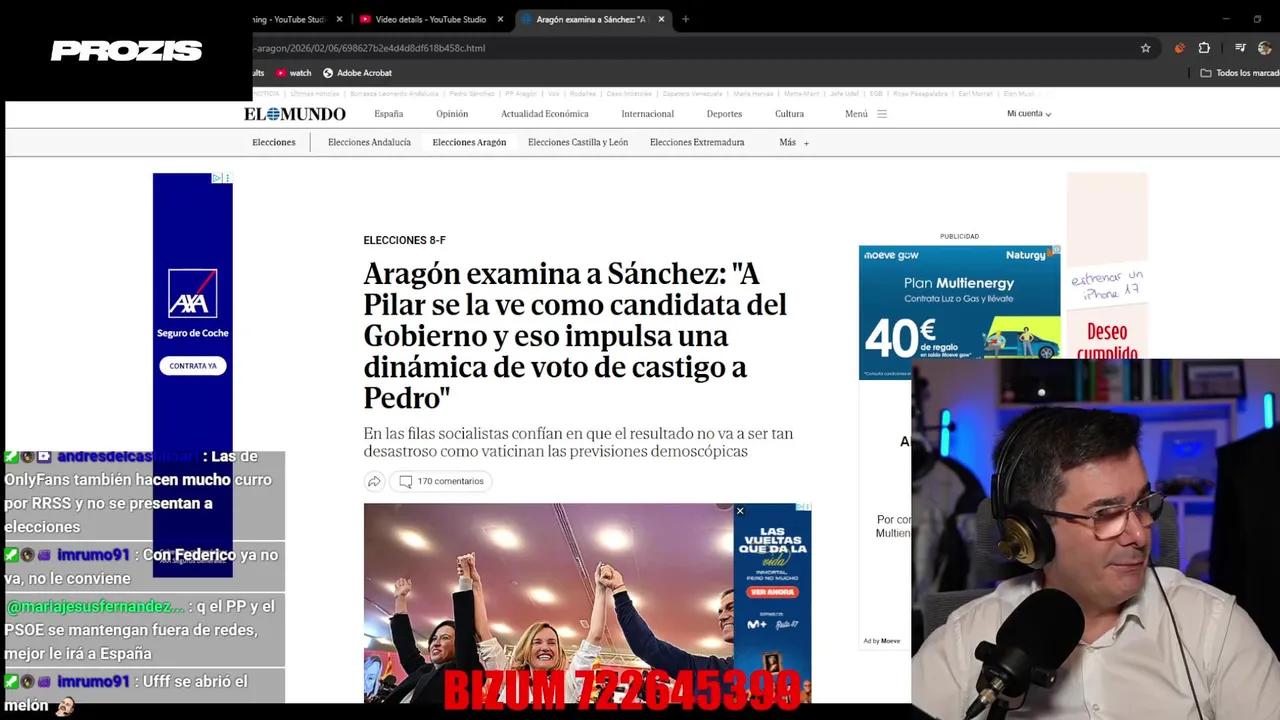Open the Internacional section
Image resolution: width=1280 pixels, height=720 pixels.
coord(648,114)
